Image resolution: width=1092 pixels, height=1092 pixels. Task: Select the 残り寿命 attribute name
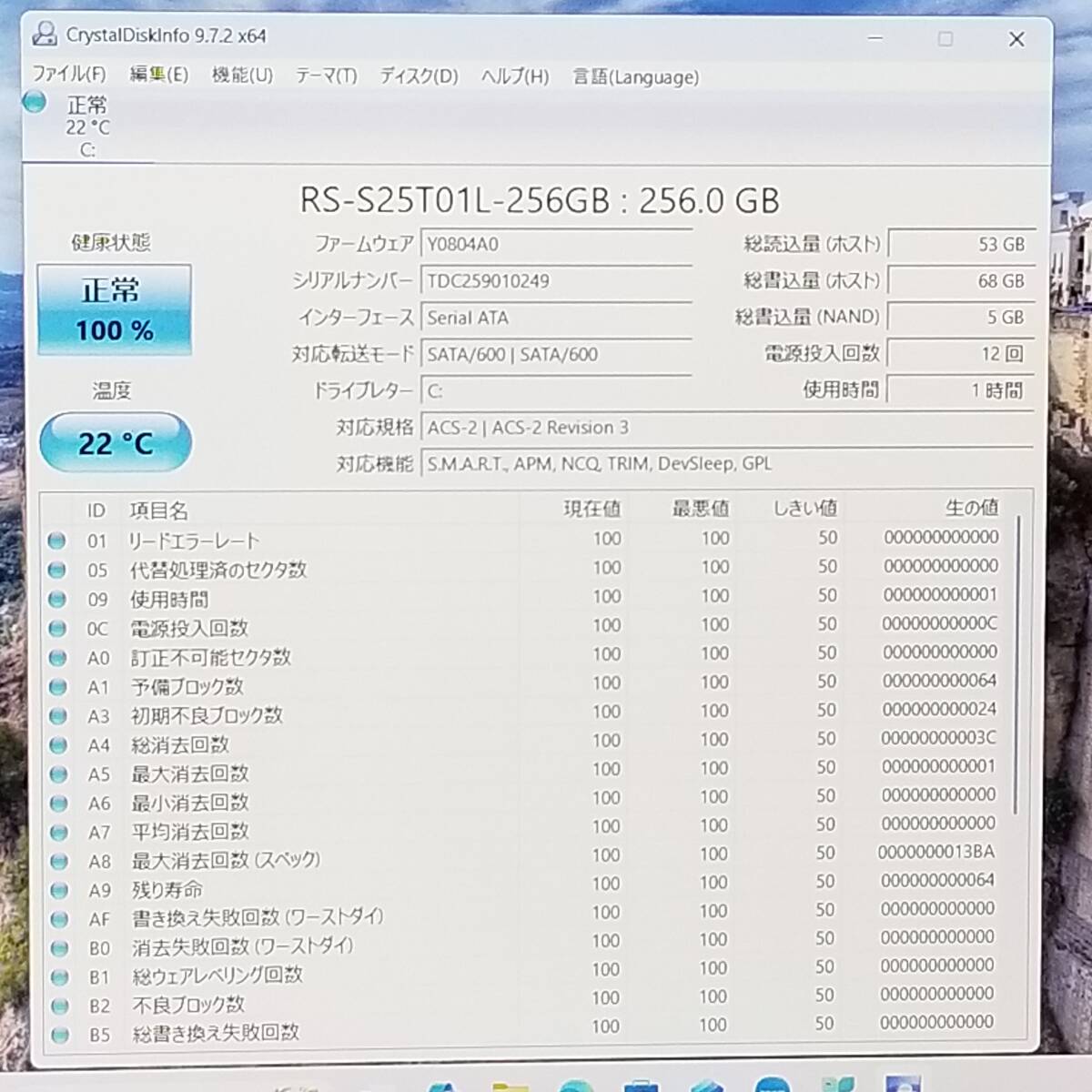pyautogui.click(x=167, y=890)
